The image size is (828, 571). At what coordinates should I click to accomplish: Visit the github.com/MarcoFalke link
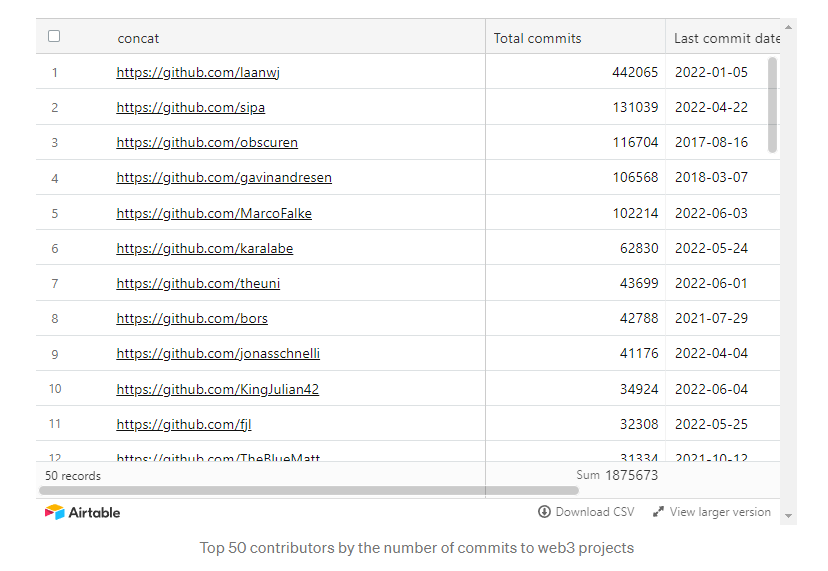click(214, 213)
